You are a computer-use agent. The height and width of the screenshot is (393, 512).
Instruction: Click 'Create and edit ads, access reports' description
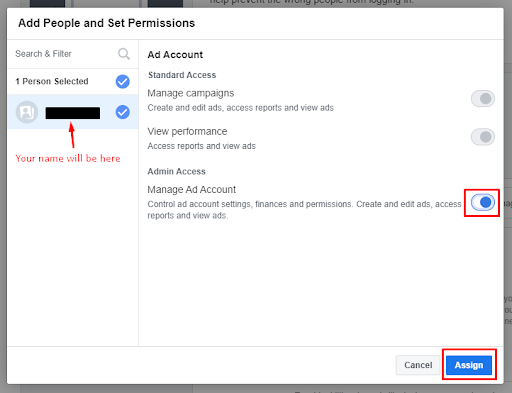[x=241, y=108]
